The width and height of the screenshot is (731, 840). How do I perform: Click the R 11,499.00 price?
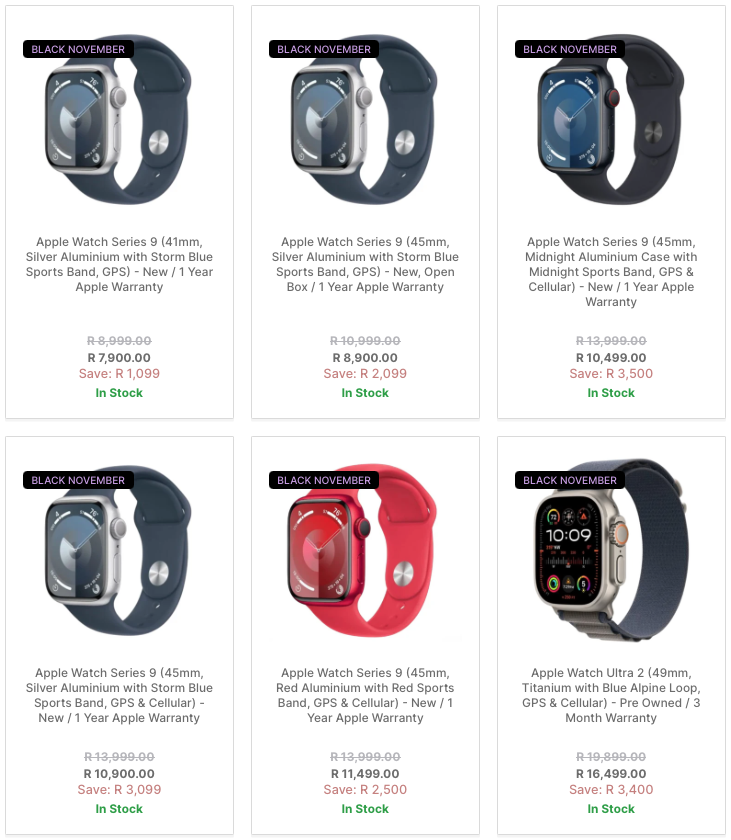[365, 774]
